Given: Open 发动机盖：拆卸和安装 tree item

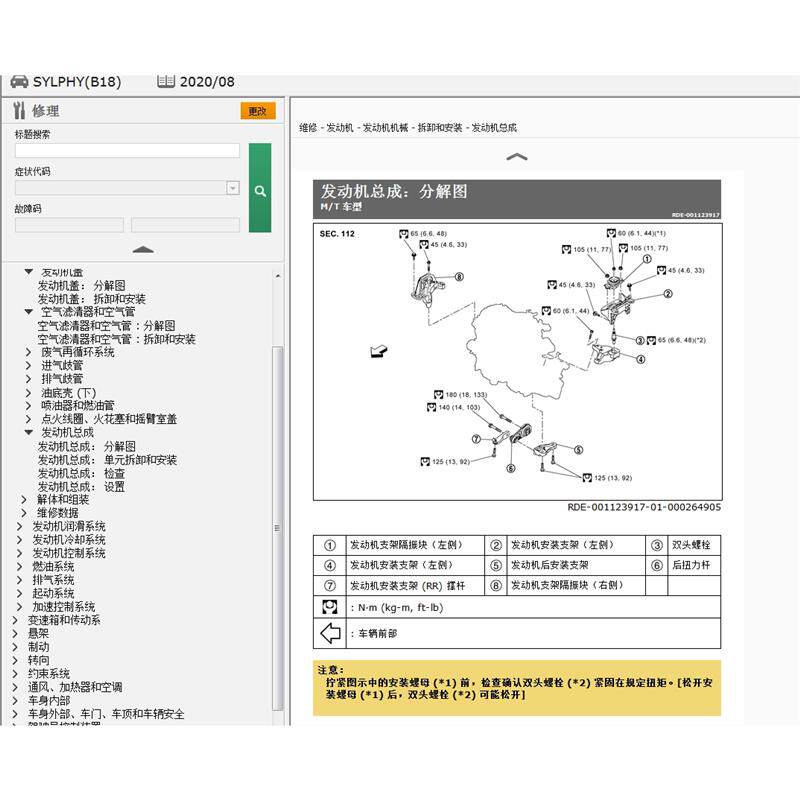Looking at the screenshot, I should point(91,298).
